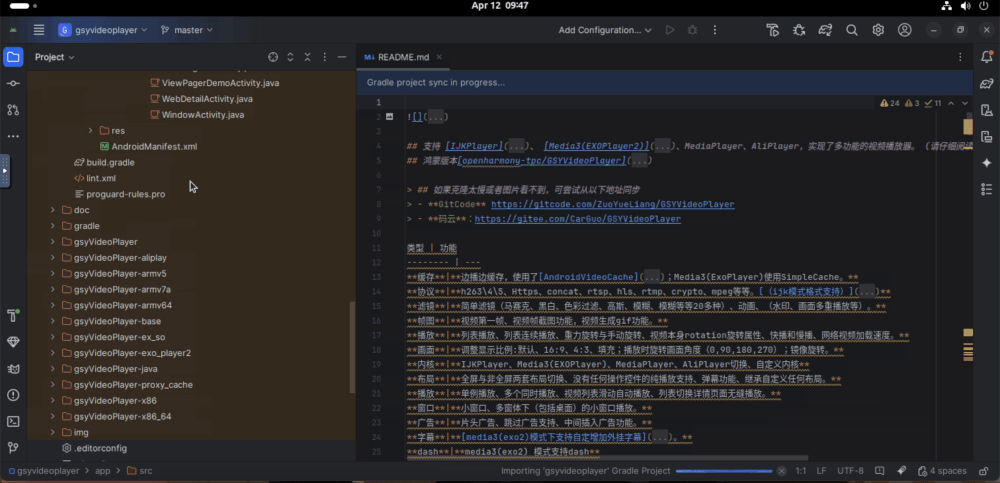The height and width of the screenshot is (483, 1000).
Task: Open the Gradle tool window
Action: pos(987,84)
